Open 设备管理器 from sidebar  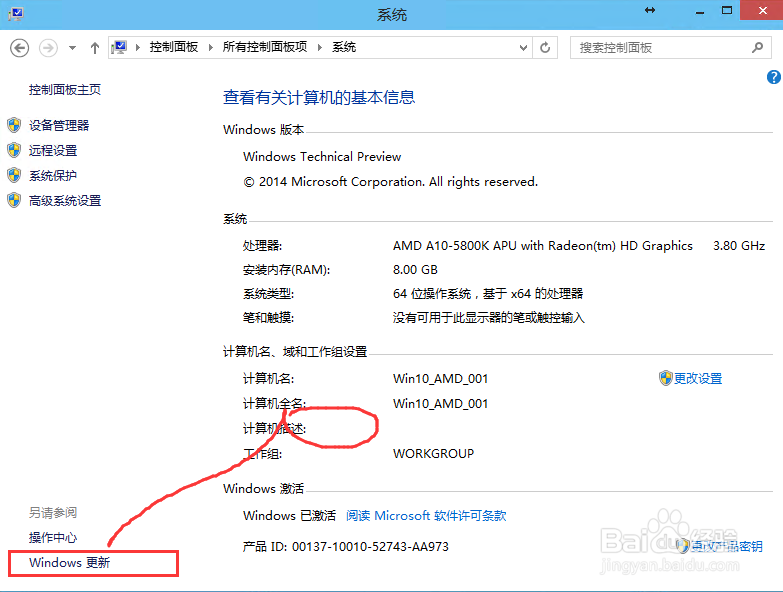tap(59, 125)
